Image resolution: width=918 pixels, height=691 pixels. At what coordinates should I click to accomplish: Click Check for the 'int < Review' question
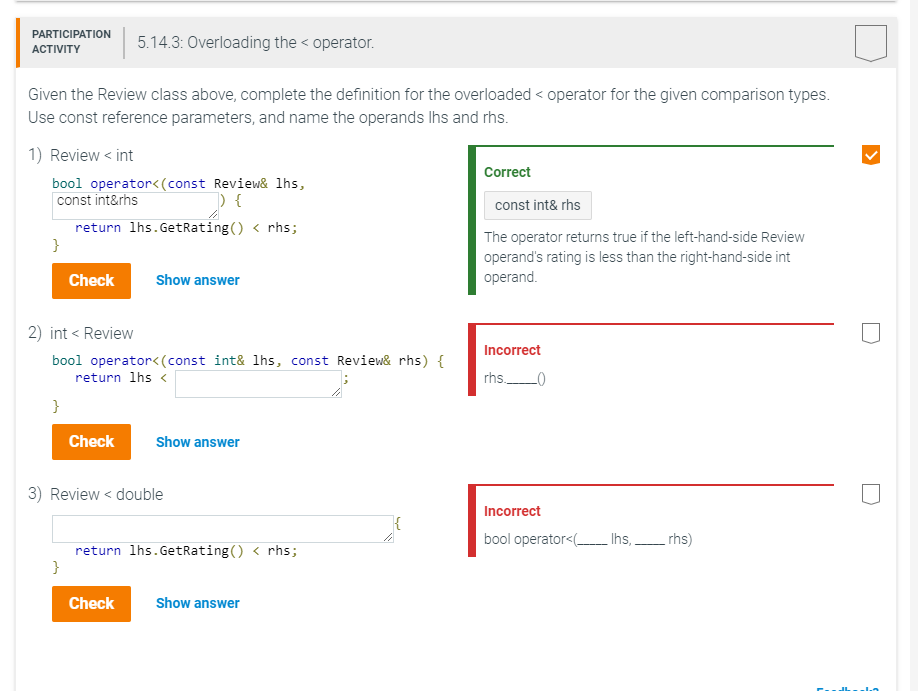pyautogui.click(x=91, y=442)
